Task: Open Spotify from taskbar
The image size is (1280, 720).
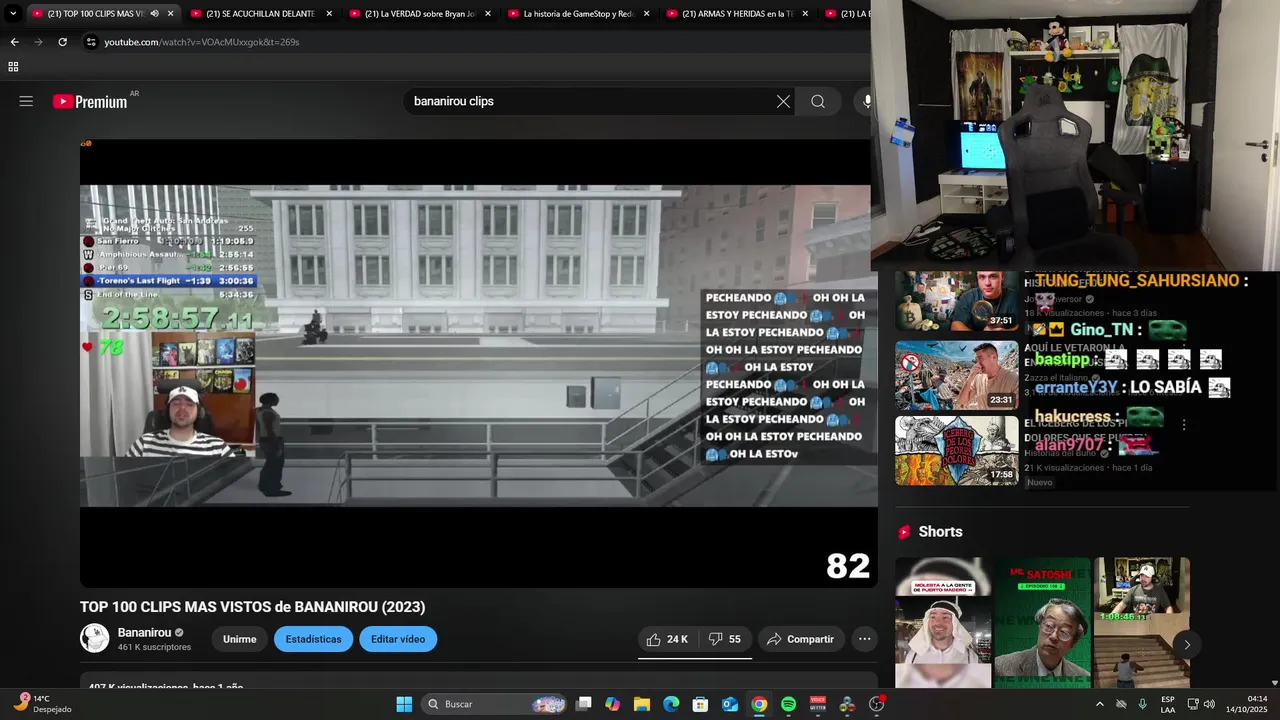Action: point(788,704)
